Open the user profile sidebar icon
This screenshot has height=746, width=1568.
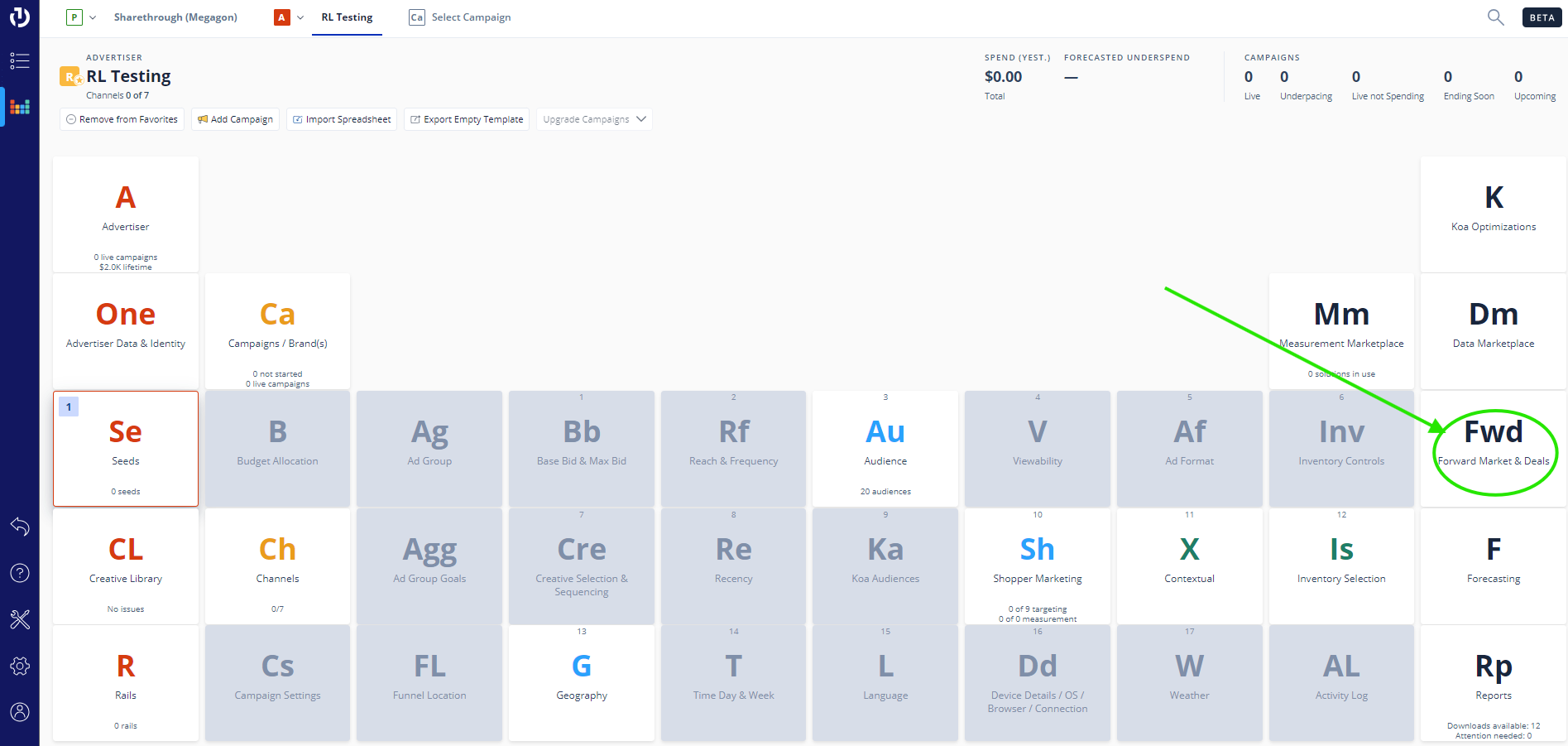[x=20, y=712]
